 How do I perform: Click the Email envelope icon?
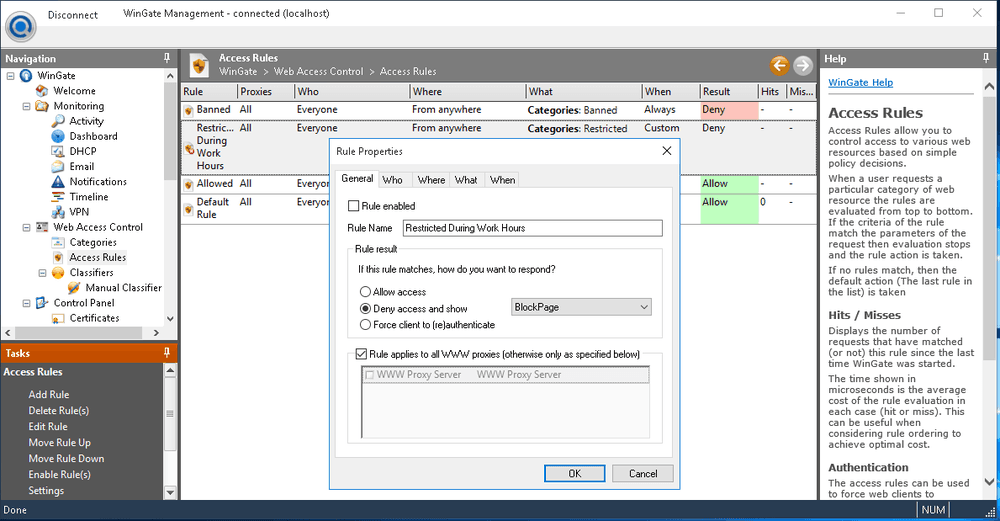(x=58, y=166)
